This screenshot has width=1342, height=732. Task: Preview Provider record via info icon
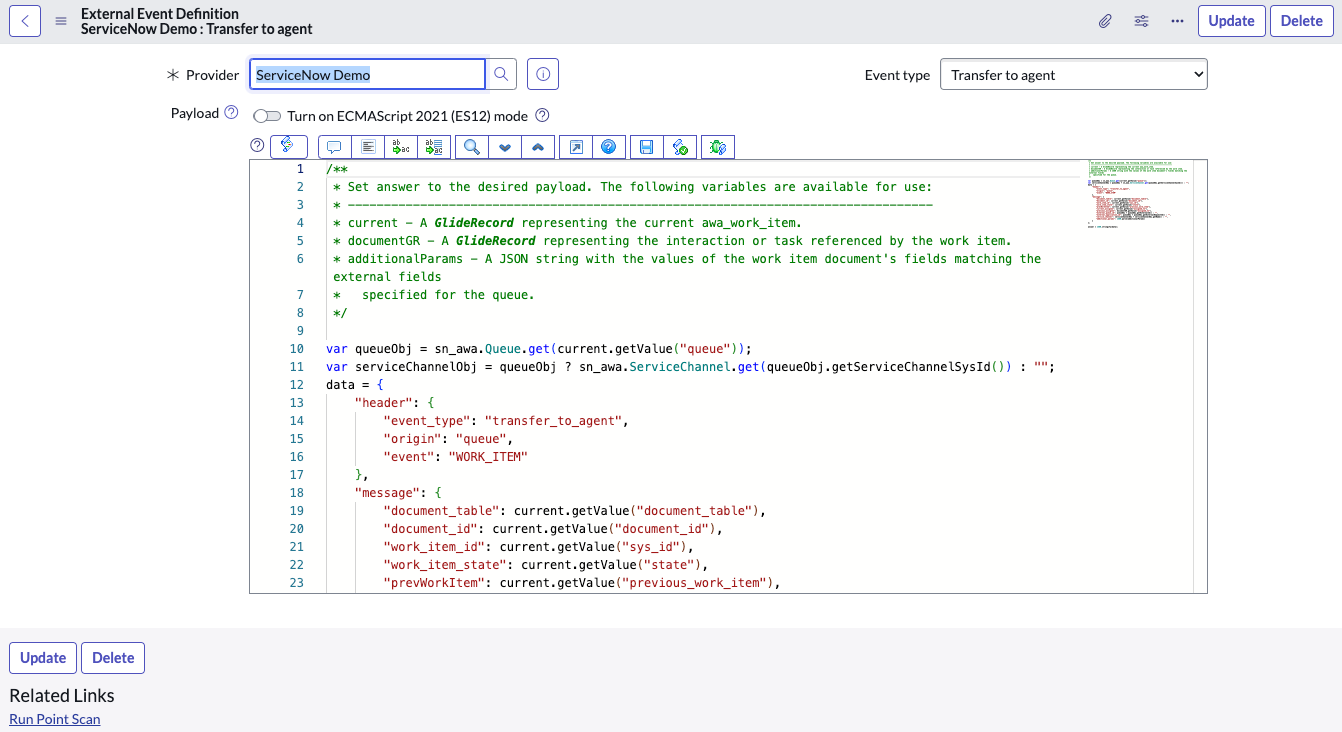[543, 74]
